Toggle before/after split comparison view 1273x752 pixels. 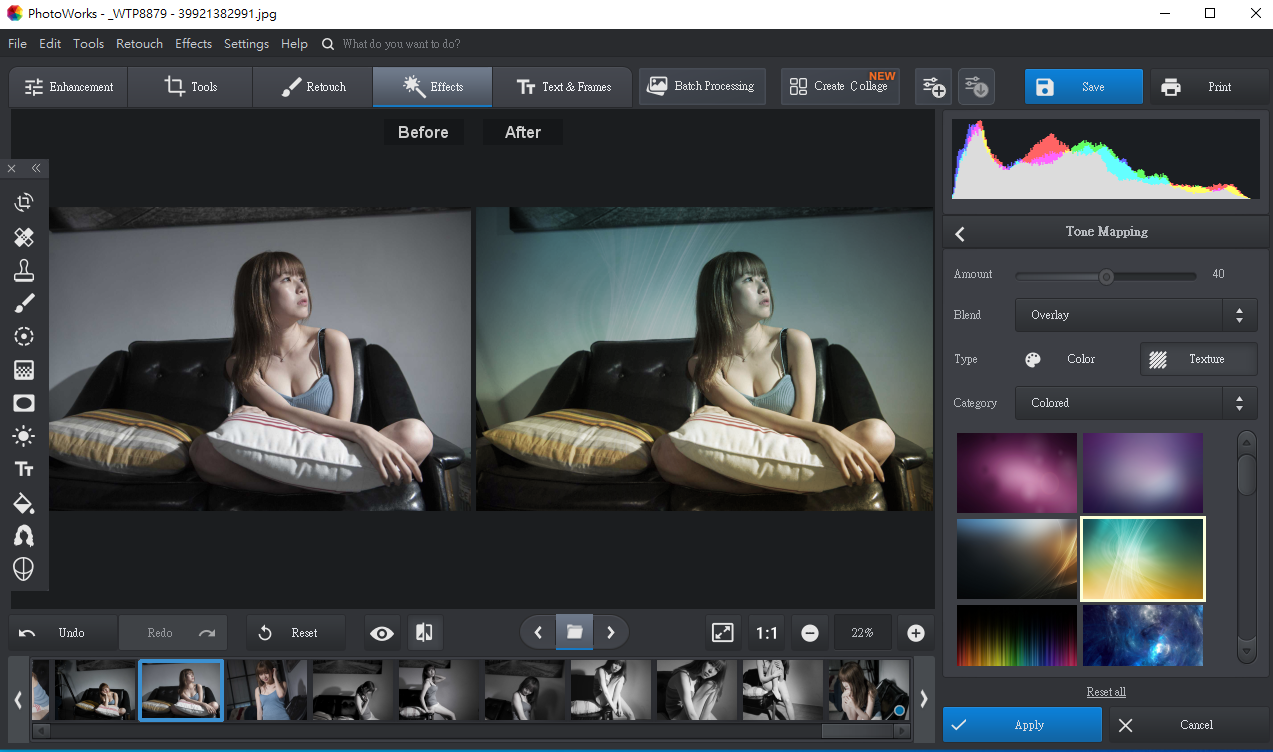(x=424, y=633)
